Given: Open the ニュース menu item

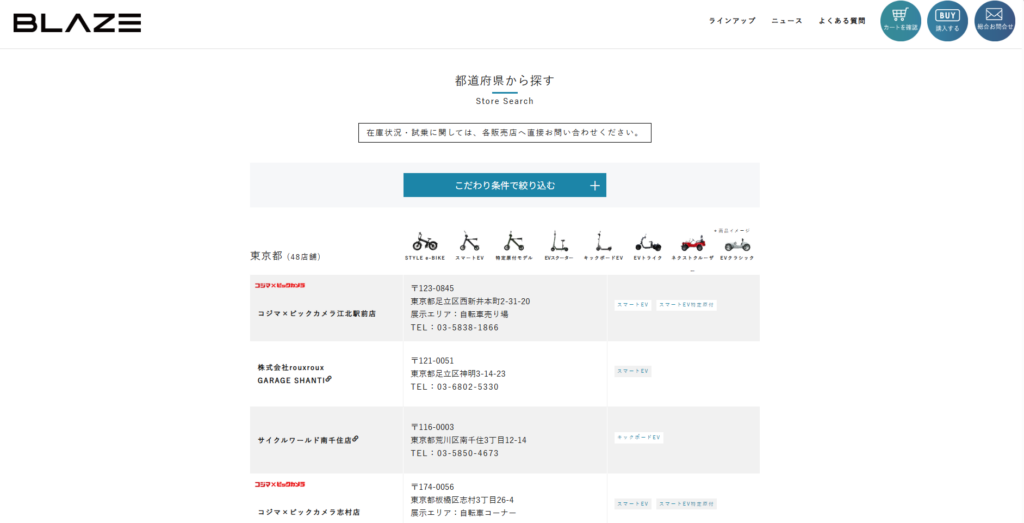Looking at the screenshot, I should [x=787, y=21].
